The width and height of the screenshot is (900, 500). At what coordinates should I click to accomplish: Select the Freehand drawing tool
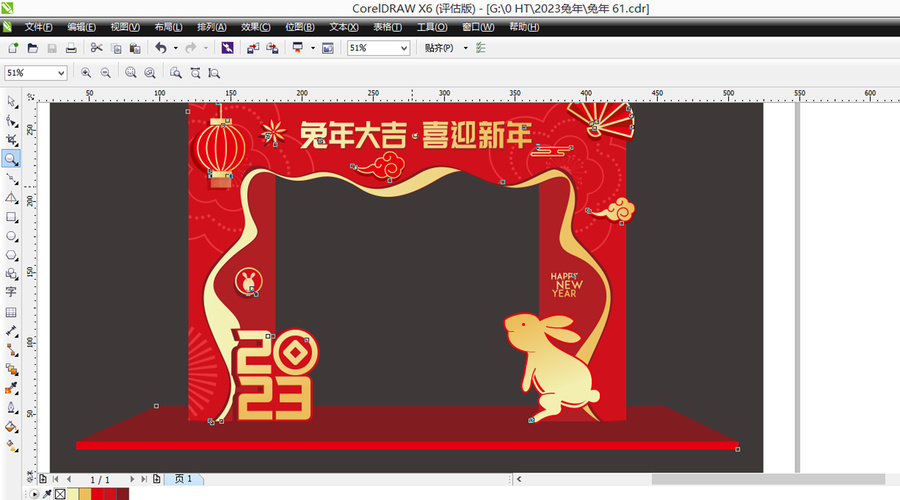coord(11,179)
